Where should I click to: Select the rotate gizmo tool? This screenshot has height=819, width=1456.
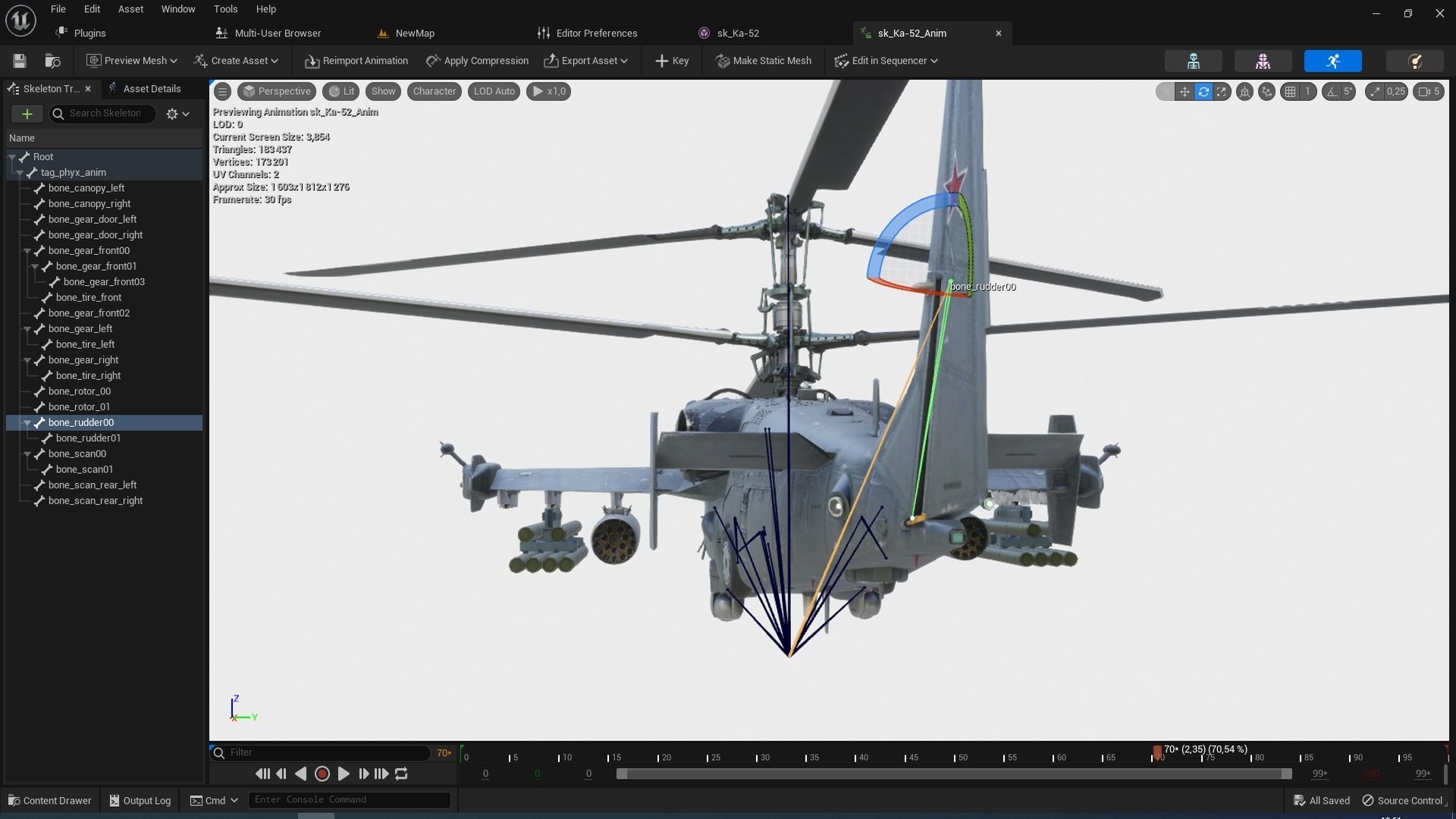point(1203,91)
